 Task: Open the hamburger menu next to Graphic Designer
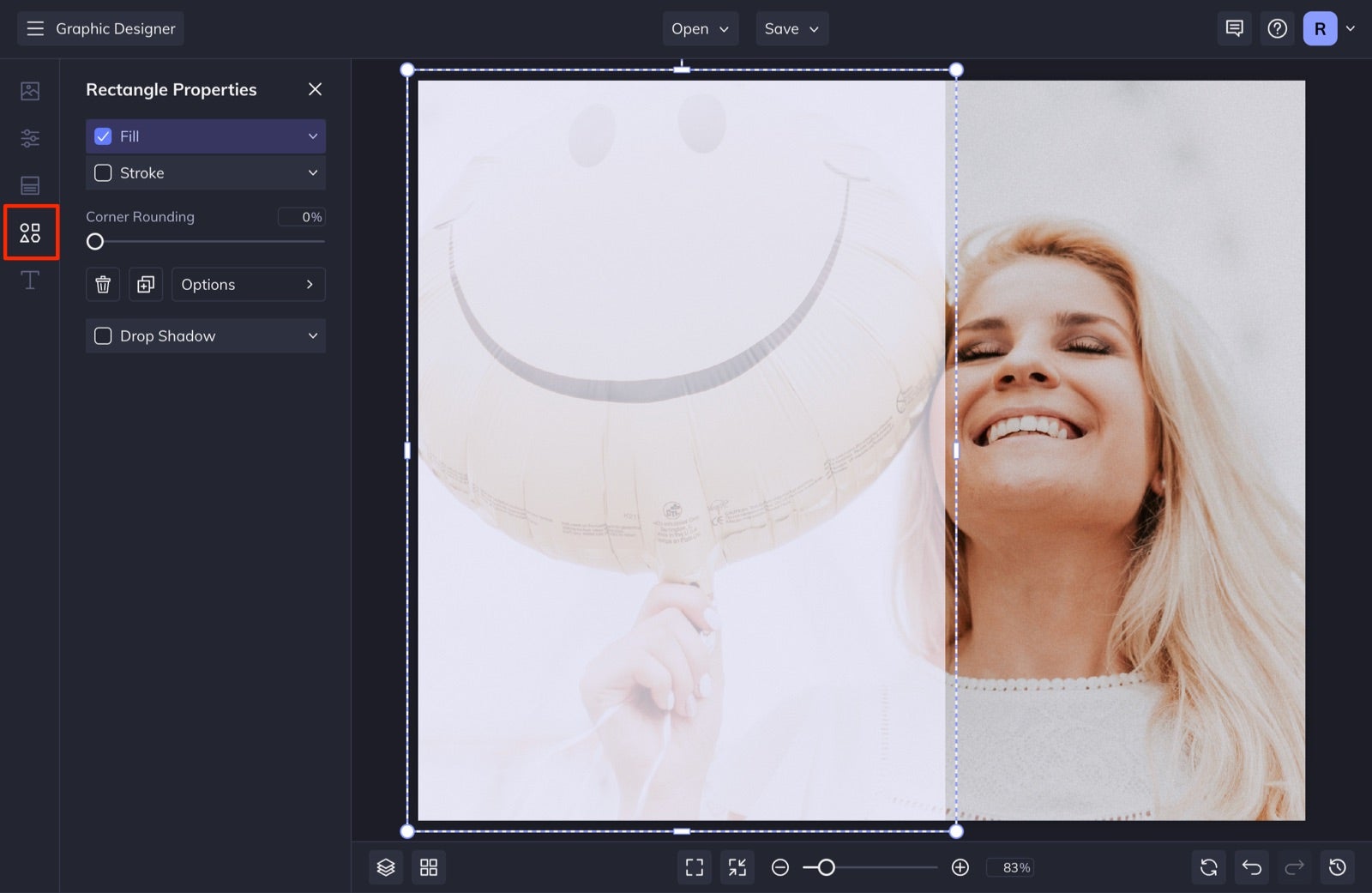[35, 28]
